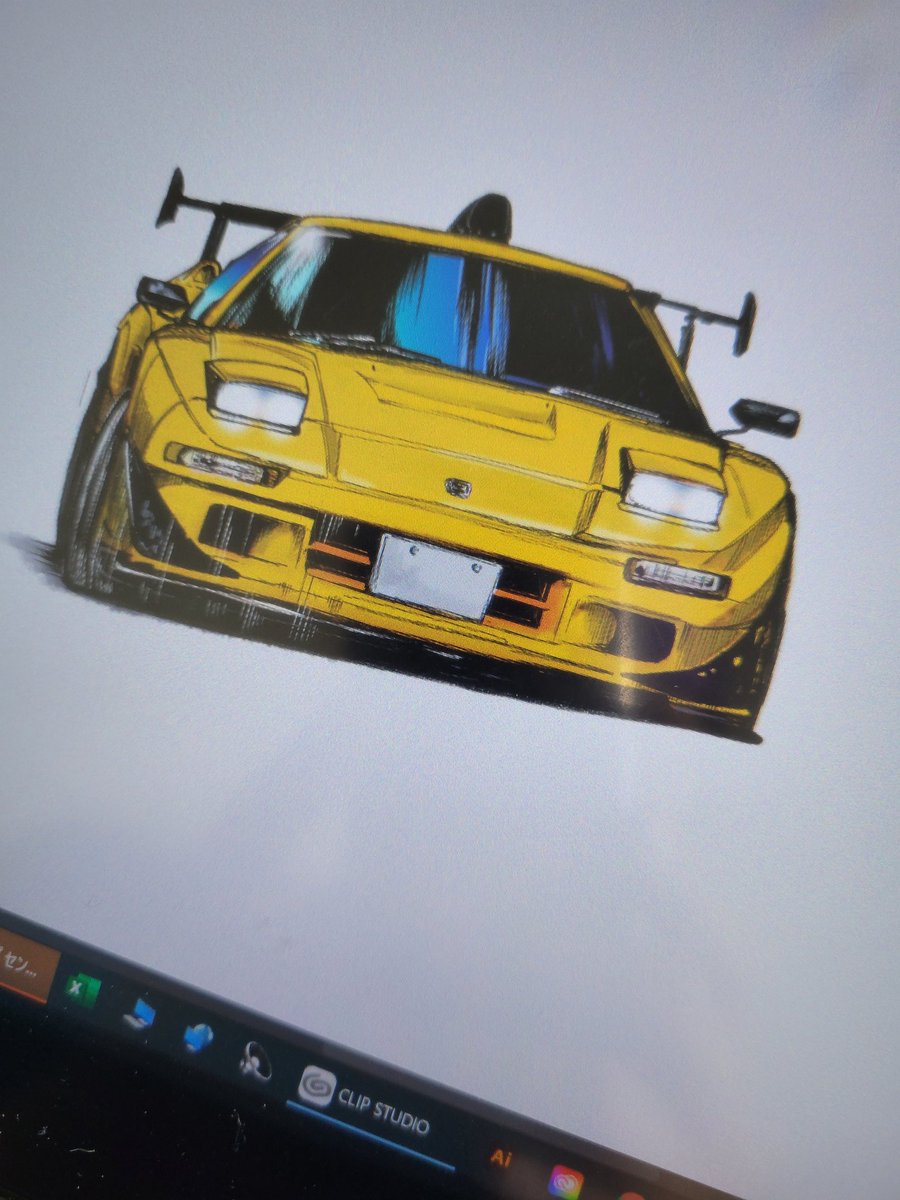
Task: Click the blue computer icon next to Excel
Action: (139, 1014)
